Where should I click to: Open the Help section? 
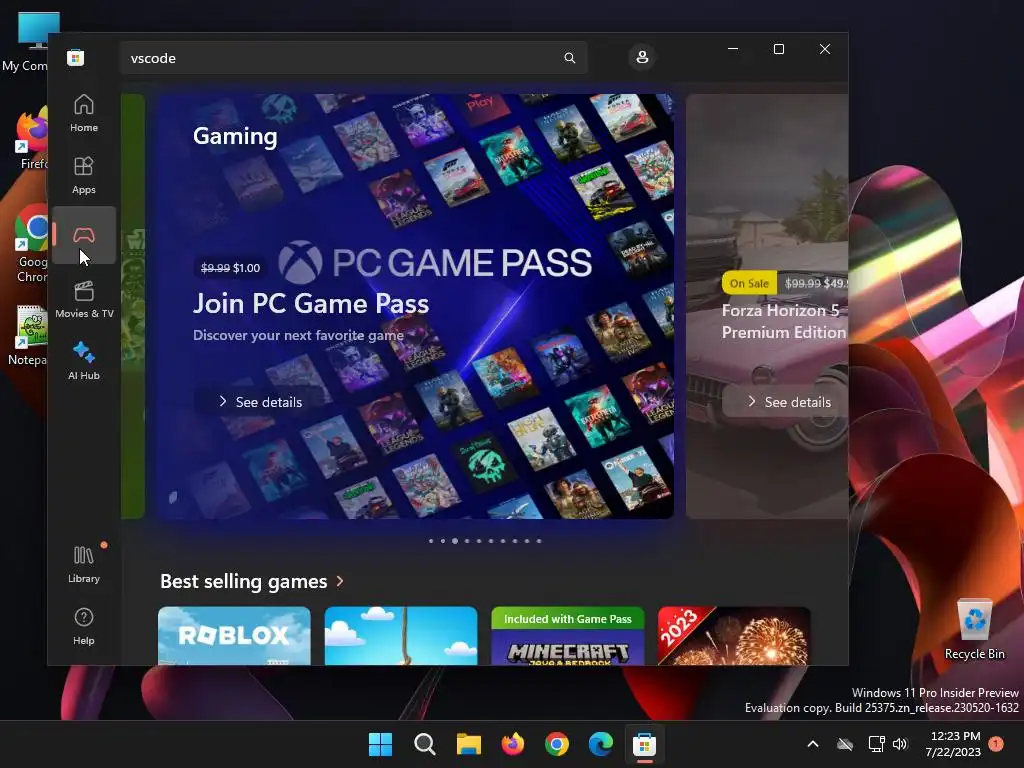pyautogui.click(x=84, y=626)
